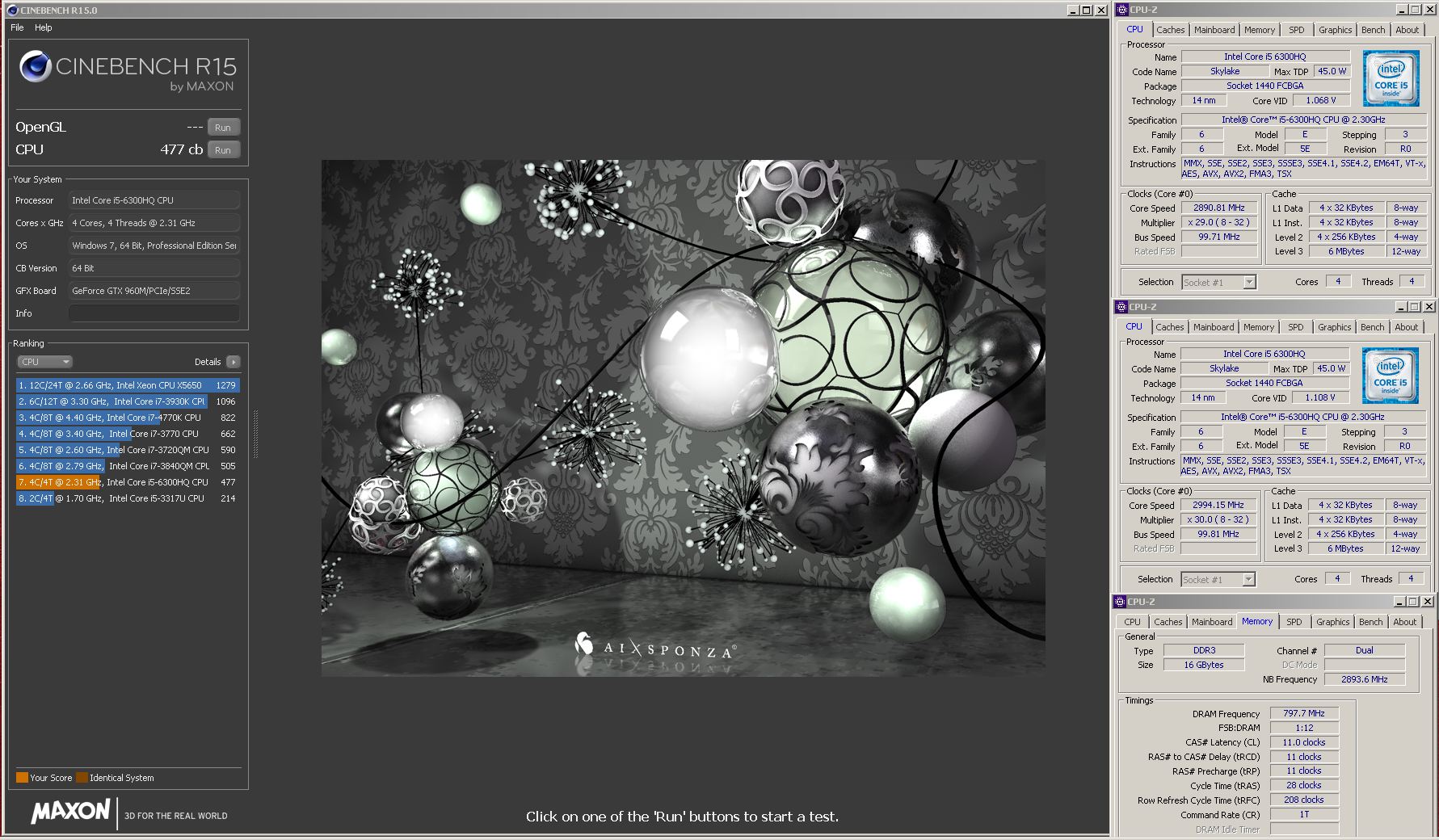Open About tab in middle CPU-Z window
The image size is (1439, 840).
1406,327
